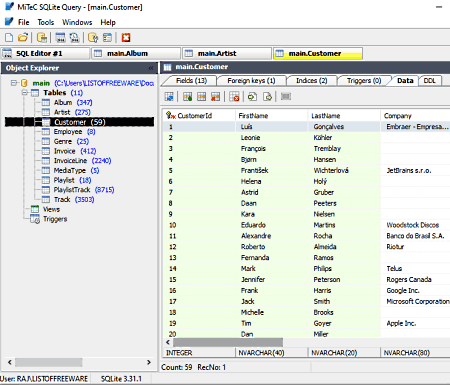
Task: Select the Views node in tree
Action: click(51, 209)
